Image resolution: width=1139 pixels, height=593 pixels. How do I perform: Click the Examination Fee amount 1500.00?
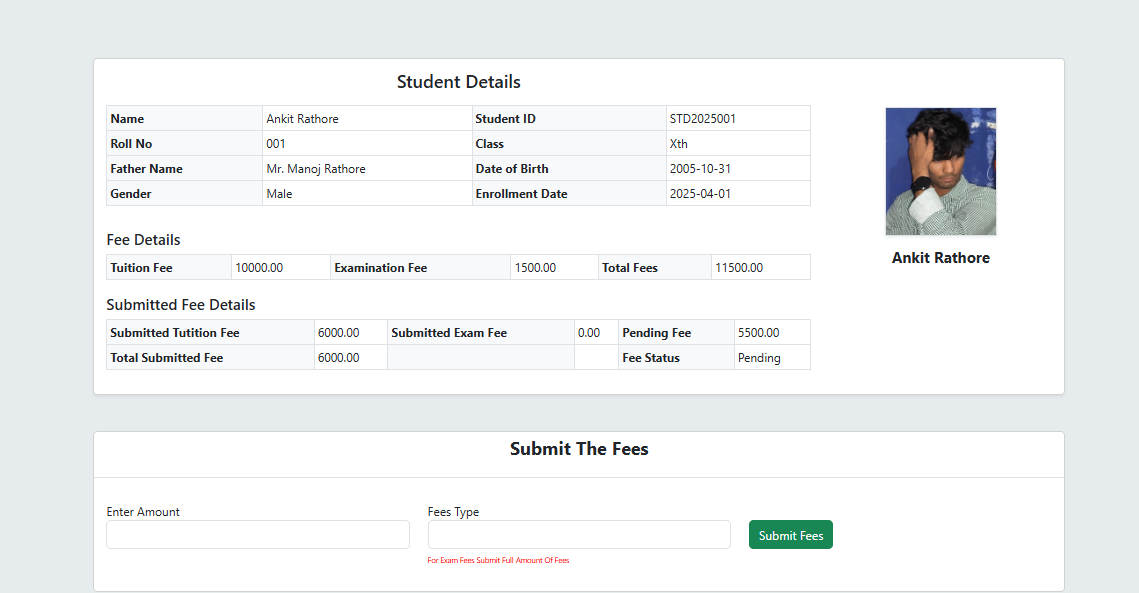click(535, 268)
